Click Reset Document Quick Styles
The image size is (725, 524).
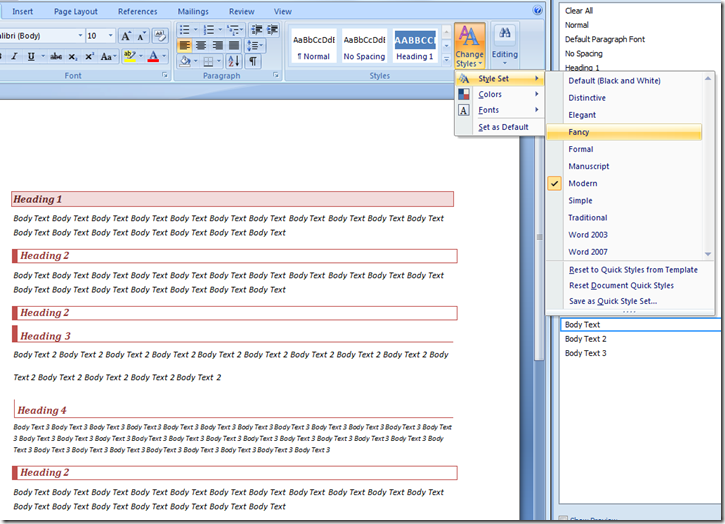[x=621, y=285]
